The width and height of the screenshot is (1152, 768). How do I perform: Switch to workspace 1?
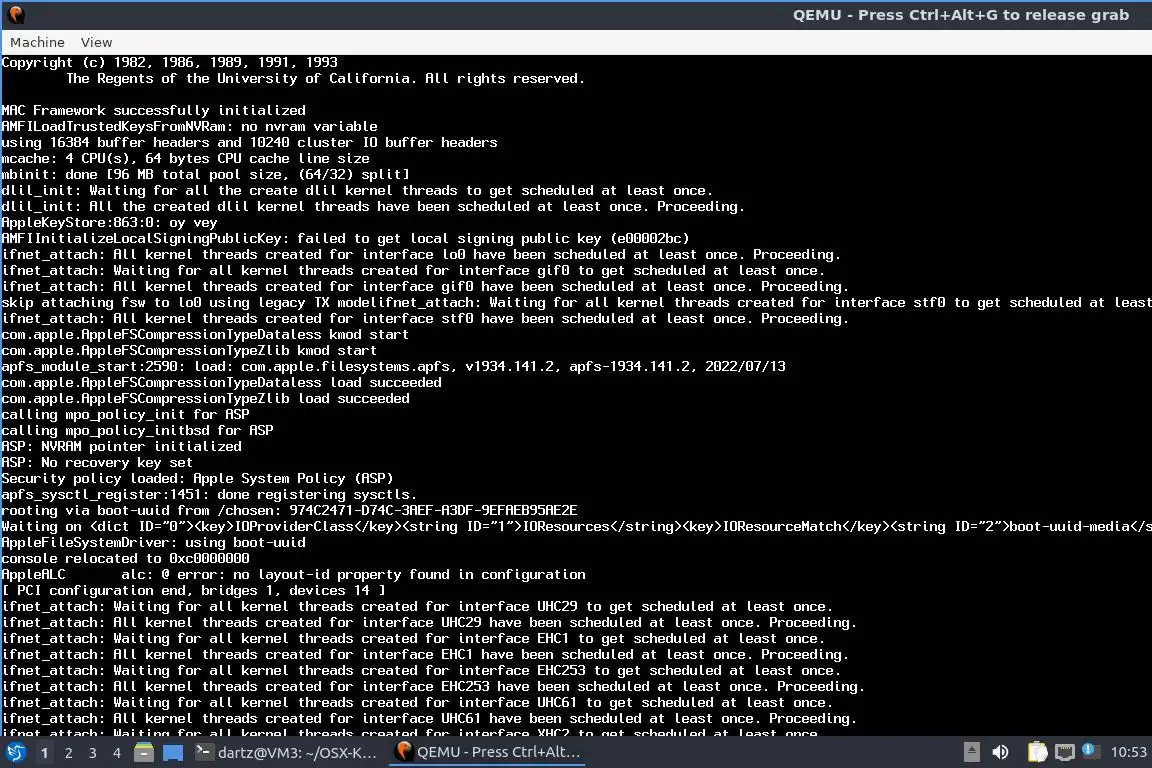click(x=44, y=753)
